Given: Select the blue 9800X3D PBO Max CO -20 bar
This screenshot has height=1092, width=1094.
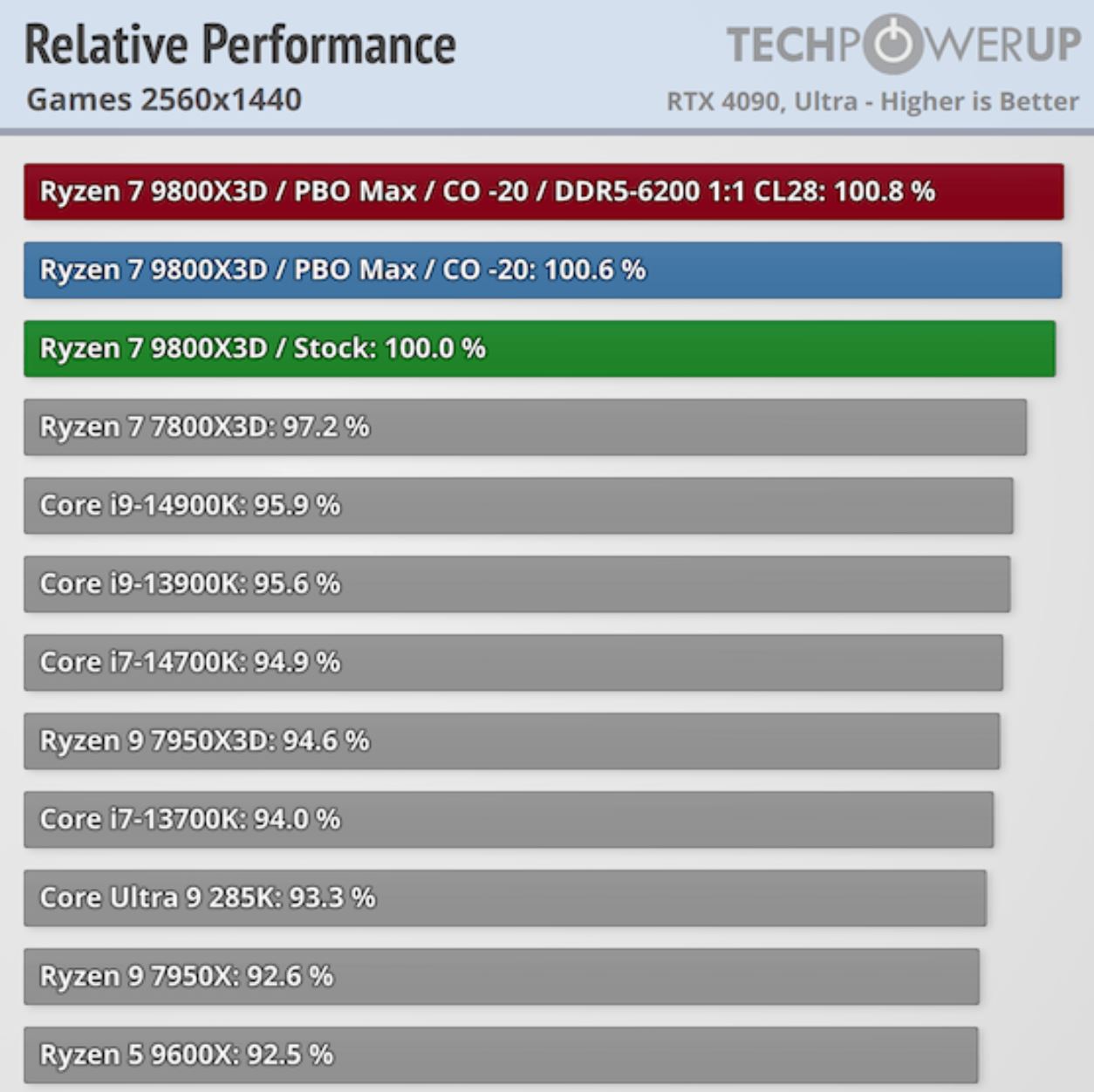Looking at the screenshot, I should click(x=542, y=270).
